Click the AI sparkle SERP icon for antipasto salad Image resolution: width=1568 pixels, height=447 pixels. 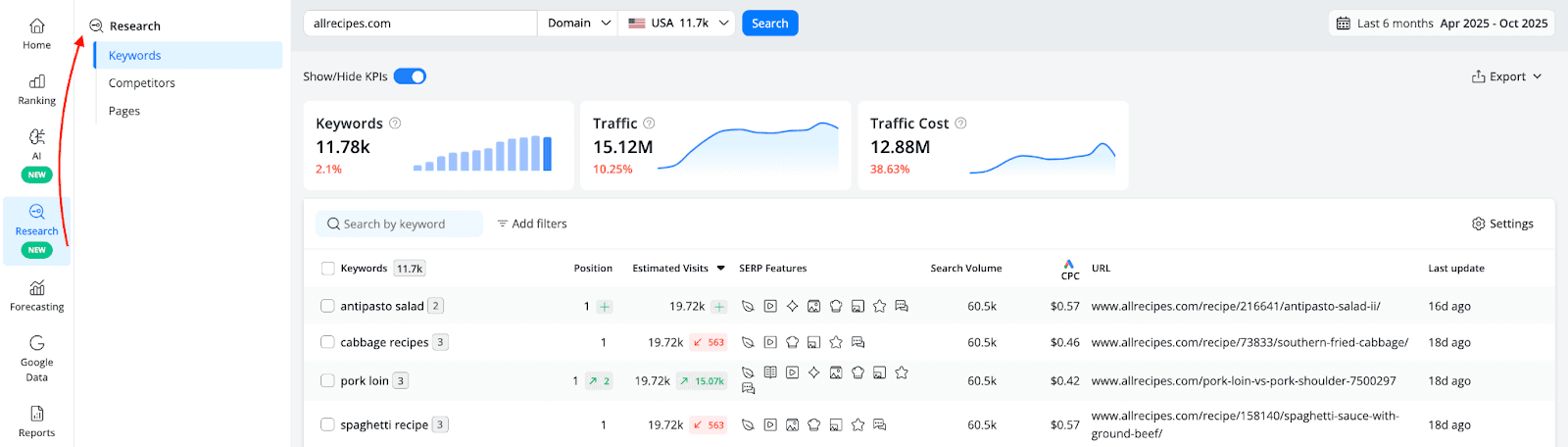tap(792, 306)
